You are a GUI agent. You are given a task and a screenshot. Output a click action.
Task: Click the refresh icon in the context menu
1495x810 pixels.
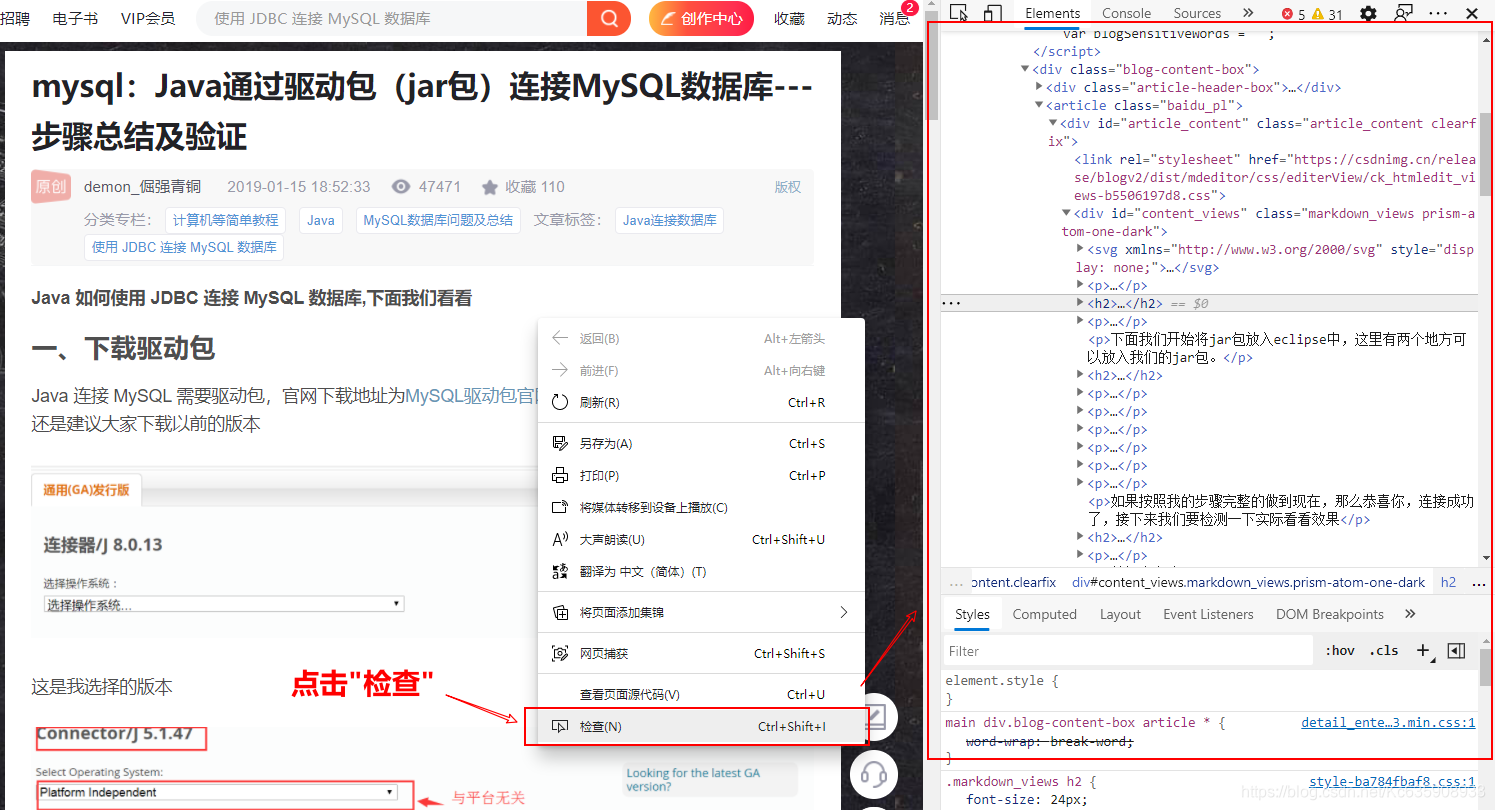pos(560,402)
